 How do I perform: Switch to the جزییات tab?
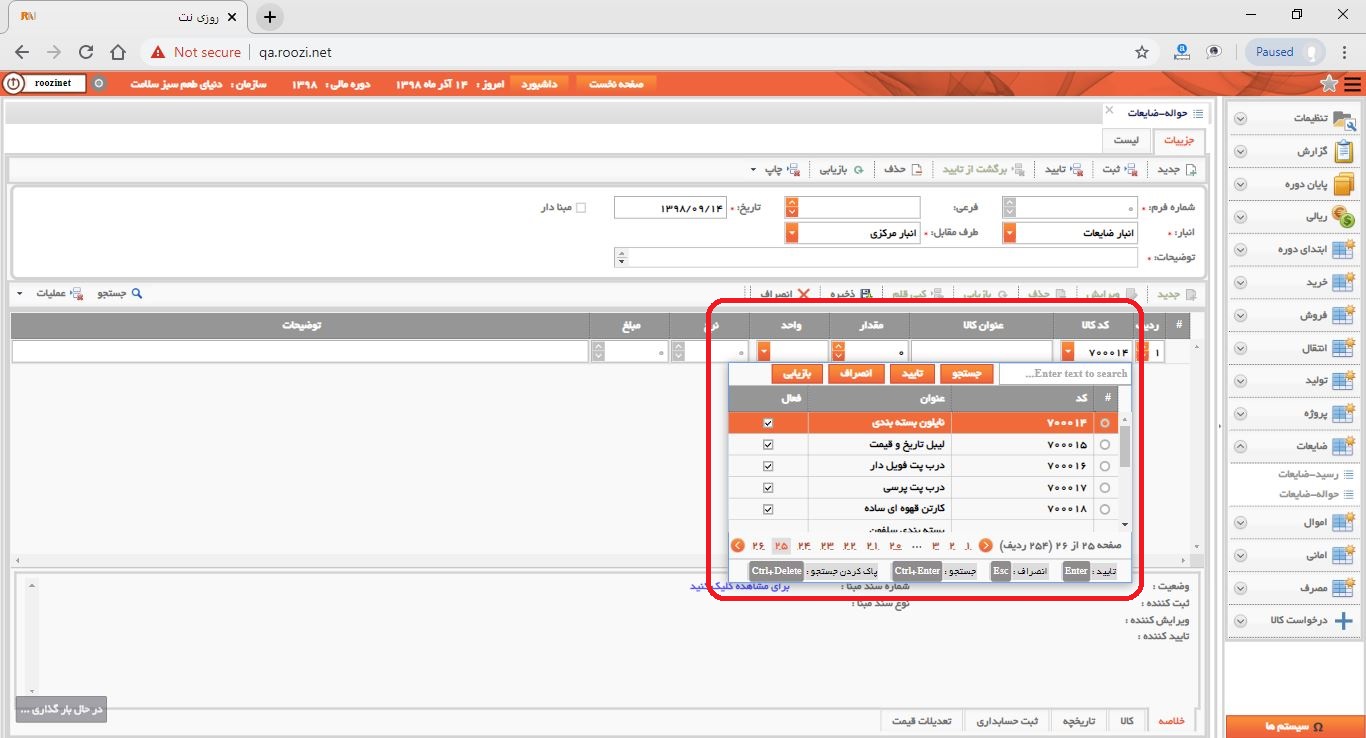point(1179,141)
